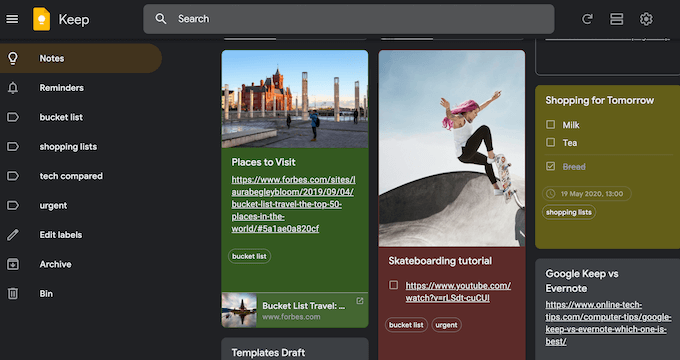680x360 pixels.
Task: Click the Bin trash icon
Action: 13,294
